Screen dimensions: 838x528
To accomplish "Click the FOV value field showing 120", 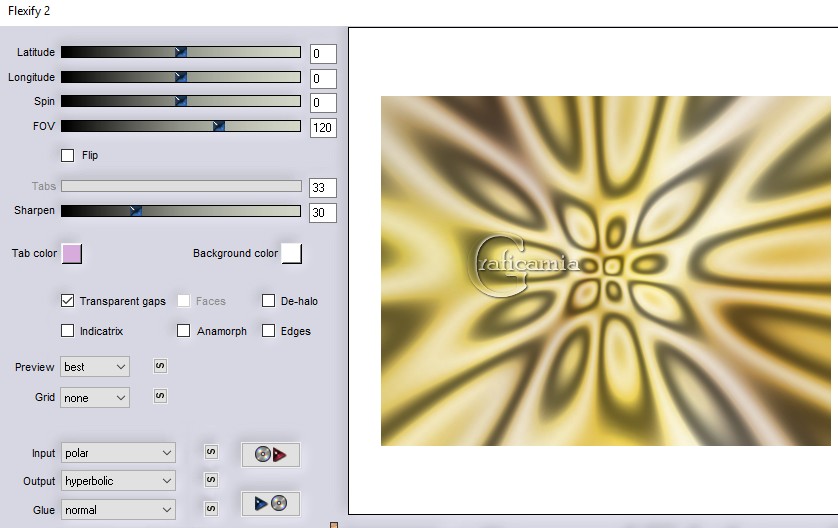I will coord(323,128).
